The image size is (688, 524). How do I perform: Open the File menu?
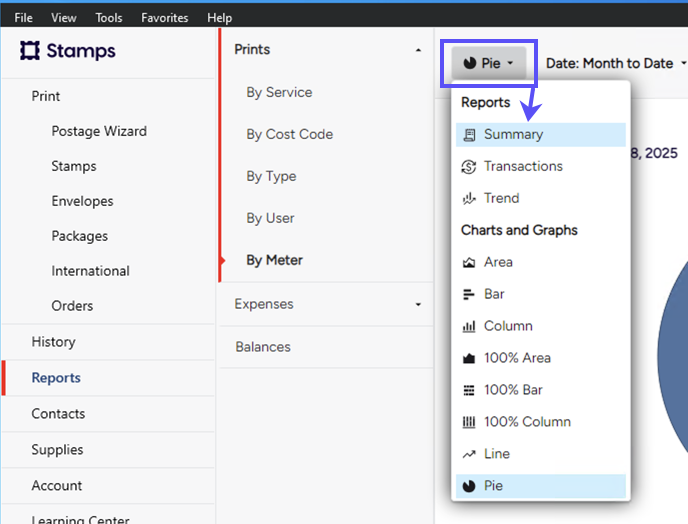pos(23,18)
